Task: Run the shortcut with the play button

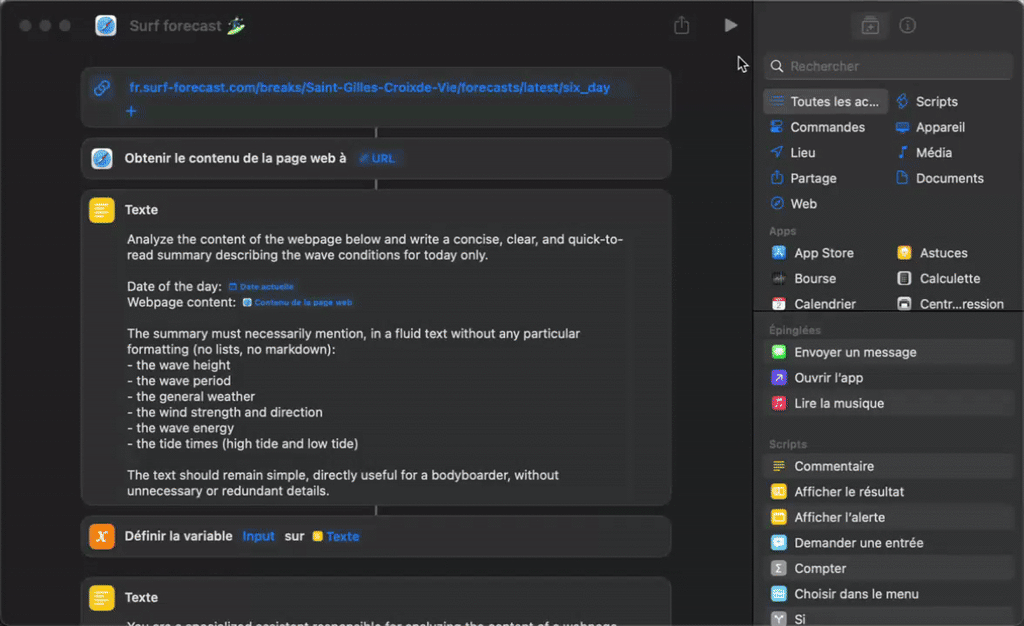Action: [731, 25]
